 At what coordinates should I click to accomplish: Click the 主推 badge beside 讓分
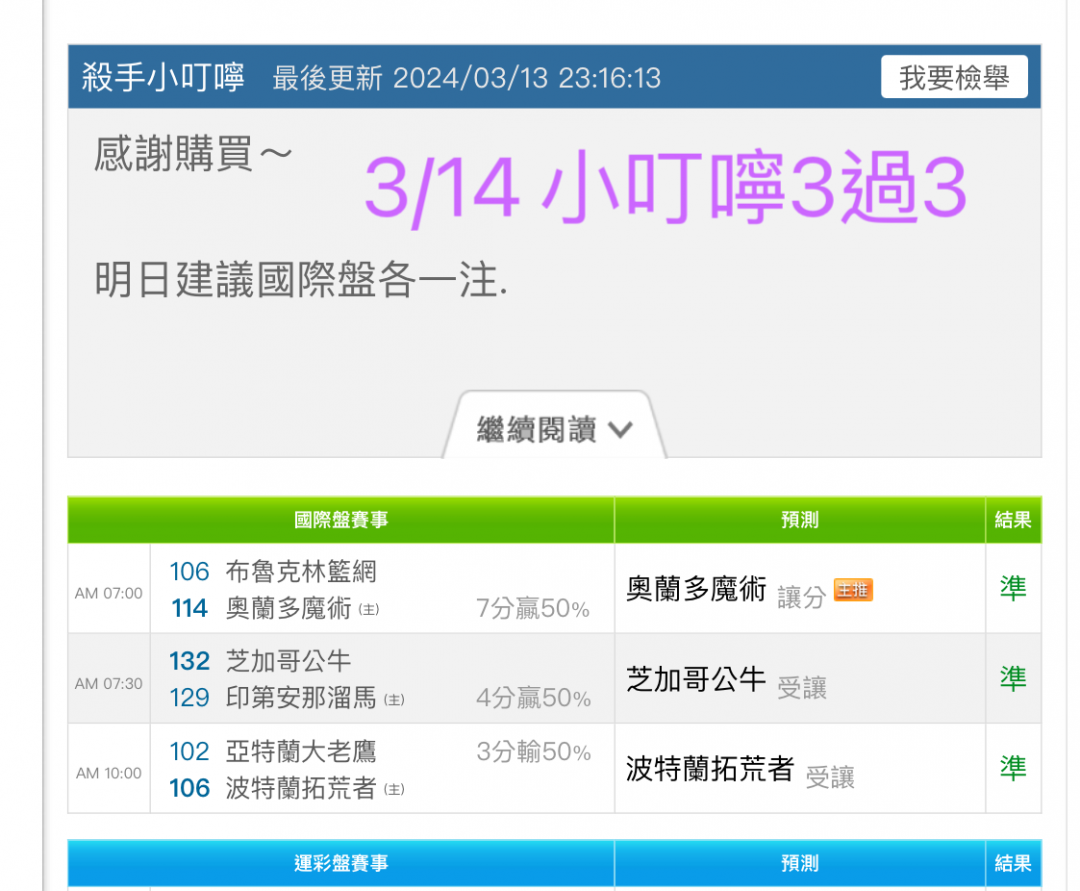pos(853,590)
